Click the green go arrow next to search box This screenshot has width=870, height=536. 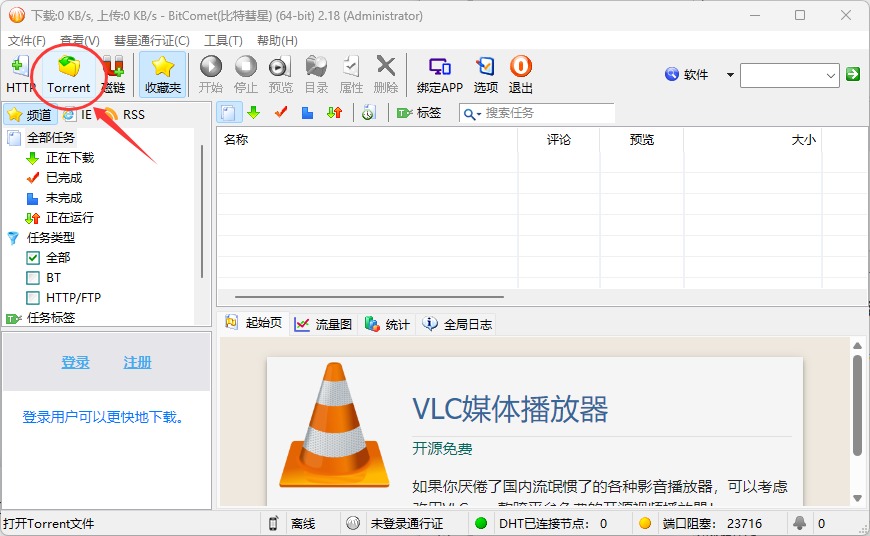tap(853, 74)
